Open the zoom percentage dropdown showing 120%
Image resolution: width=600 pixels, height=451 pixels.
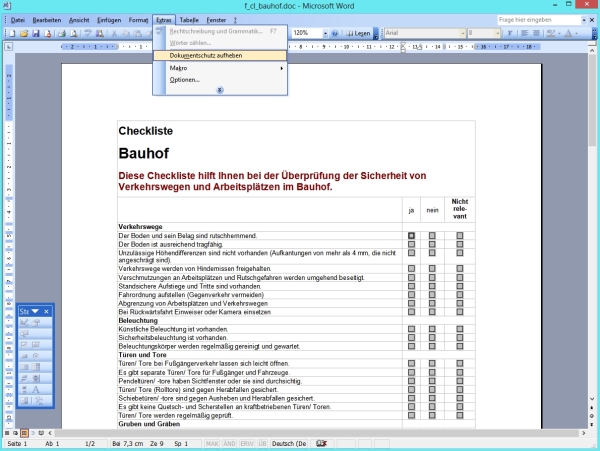[324, 33]
